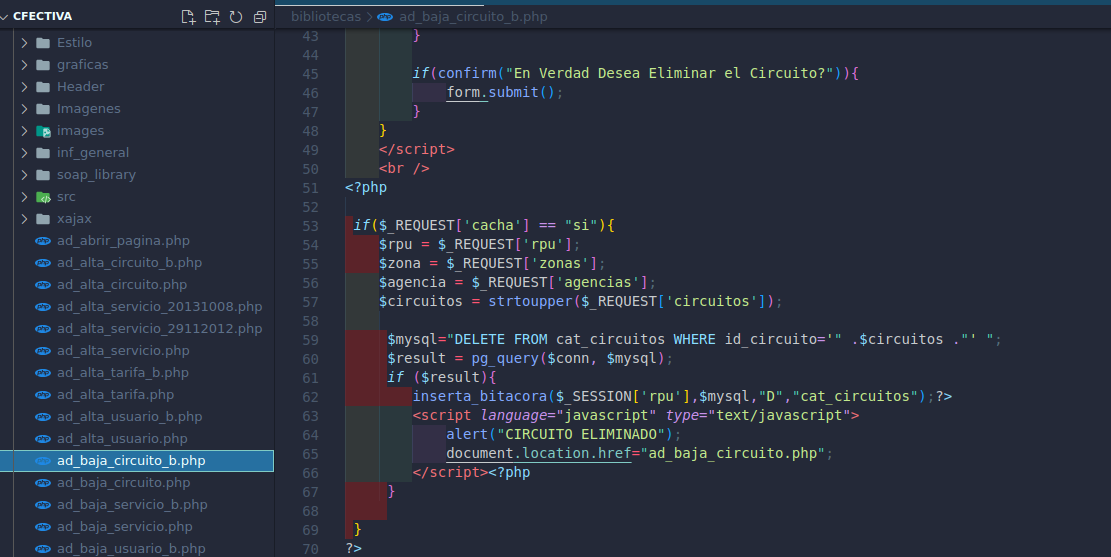The height and width of the screenshot is (557, 1111).
Task: Open ad_alta_circuito_b.php file
Action: click(x=137, y=262)
